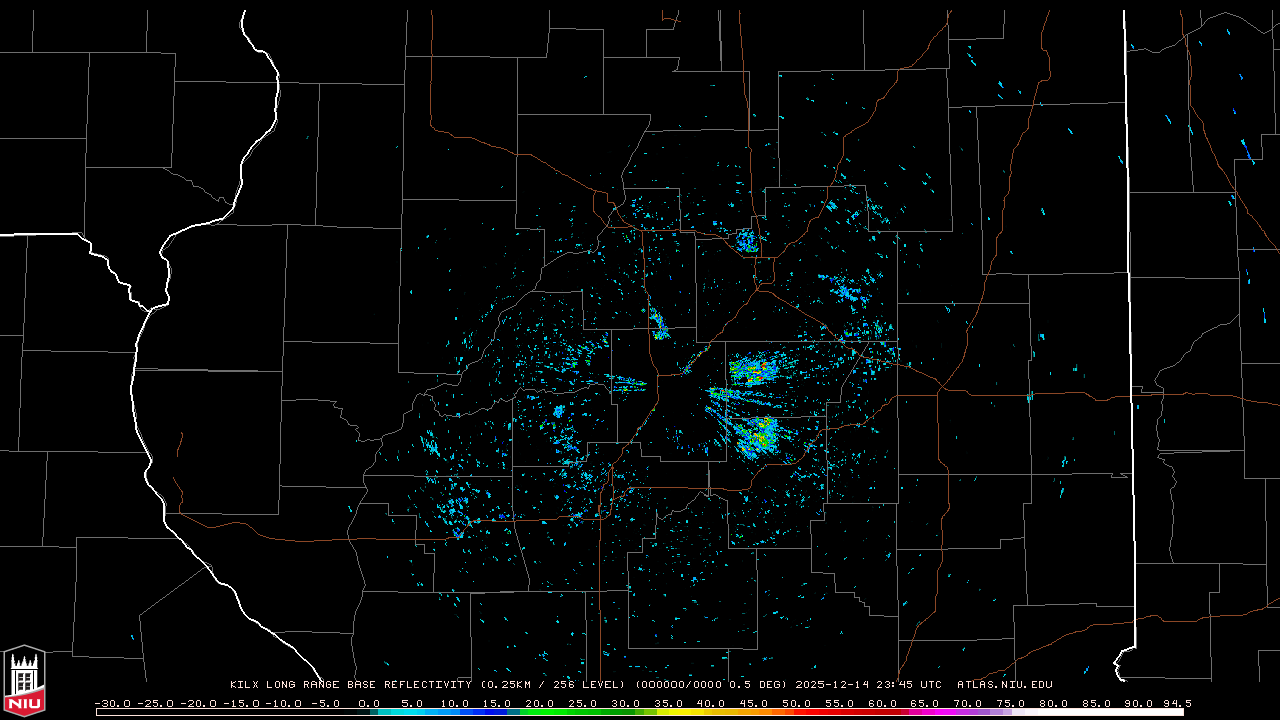Click the 55.0 label on reflectivity scale
The width and height of the screenshot is (1280, 720).
click(x=839, y=703)
